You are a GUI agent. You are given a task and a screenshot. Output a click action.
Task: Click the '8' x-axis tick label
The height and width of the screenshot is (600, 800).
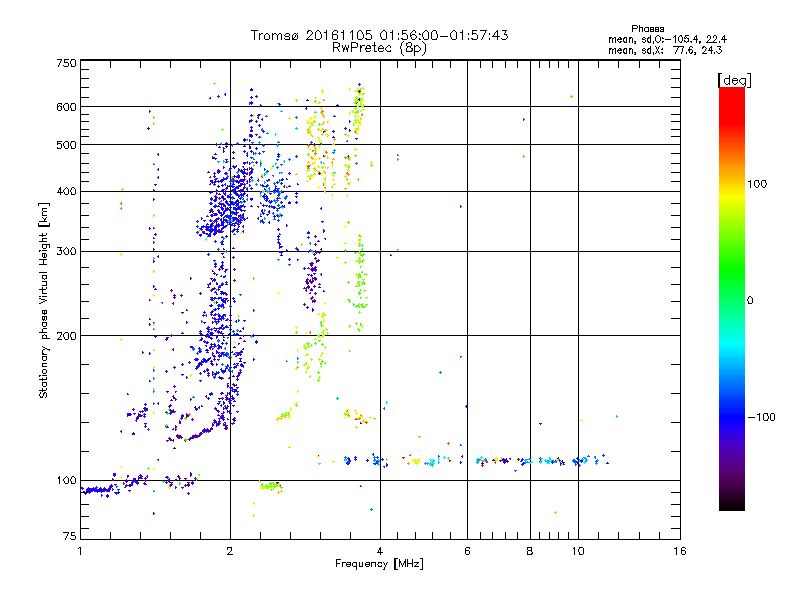pyautogui.click(x=530, y=551)
